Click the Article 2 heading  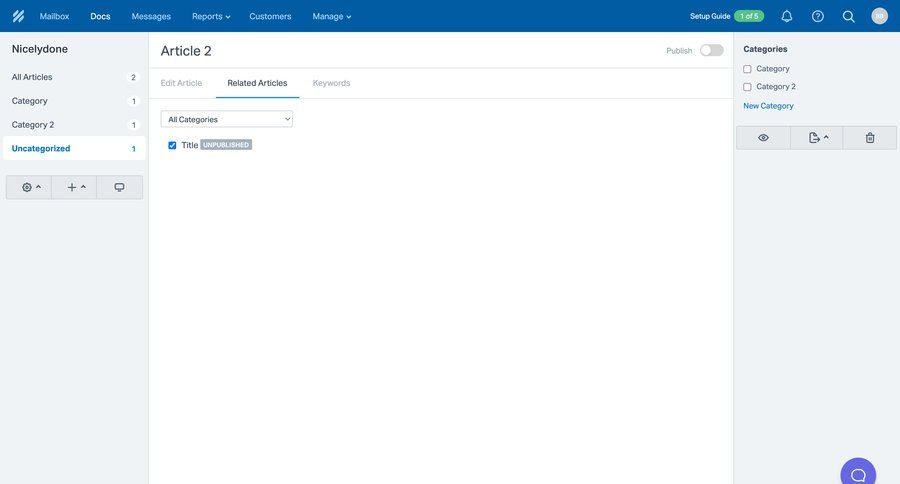coord(186,51)
